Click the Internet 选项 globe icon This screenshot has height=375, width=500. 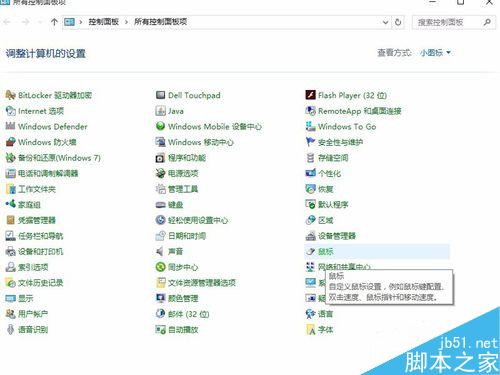[x=10, y=111]
